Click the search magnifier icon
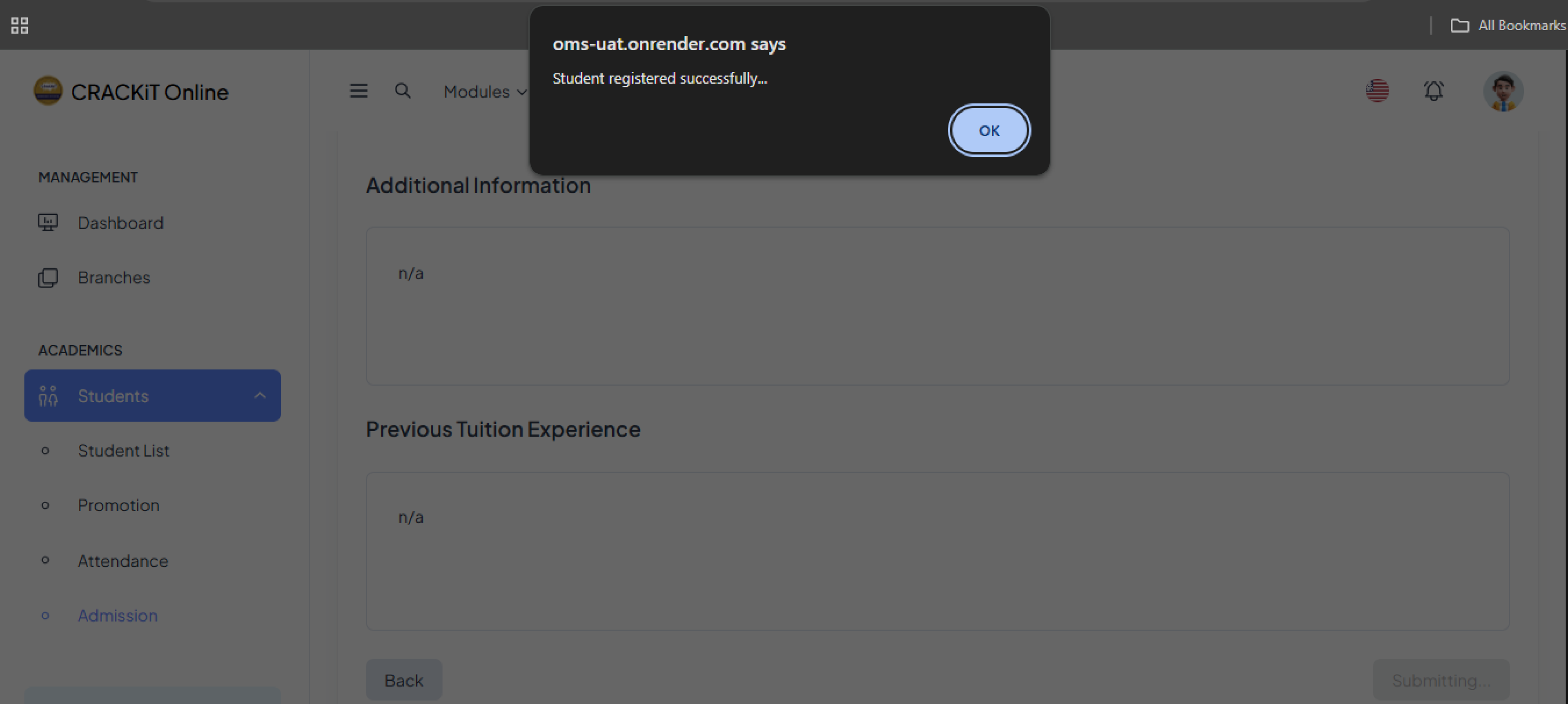Viewport: 1568px width, 704px height. click(402, 91)
